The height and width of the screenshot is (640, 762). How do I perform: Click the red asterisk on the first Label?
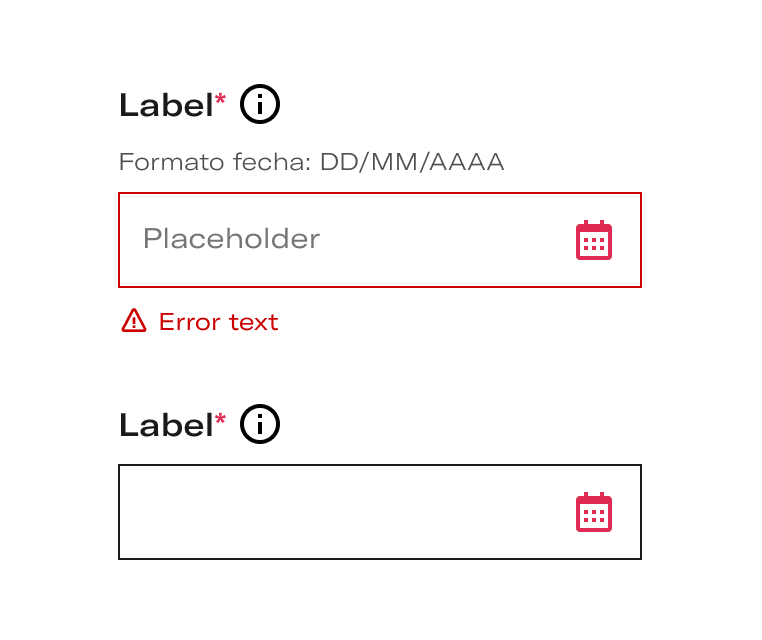point(220,100)
